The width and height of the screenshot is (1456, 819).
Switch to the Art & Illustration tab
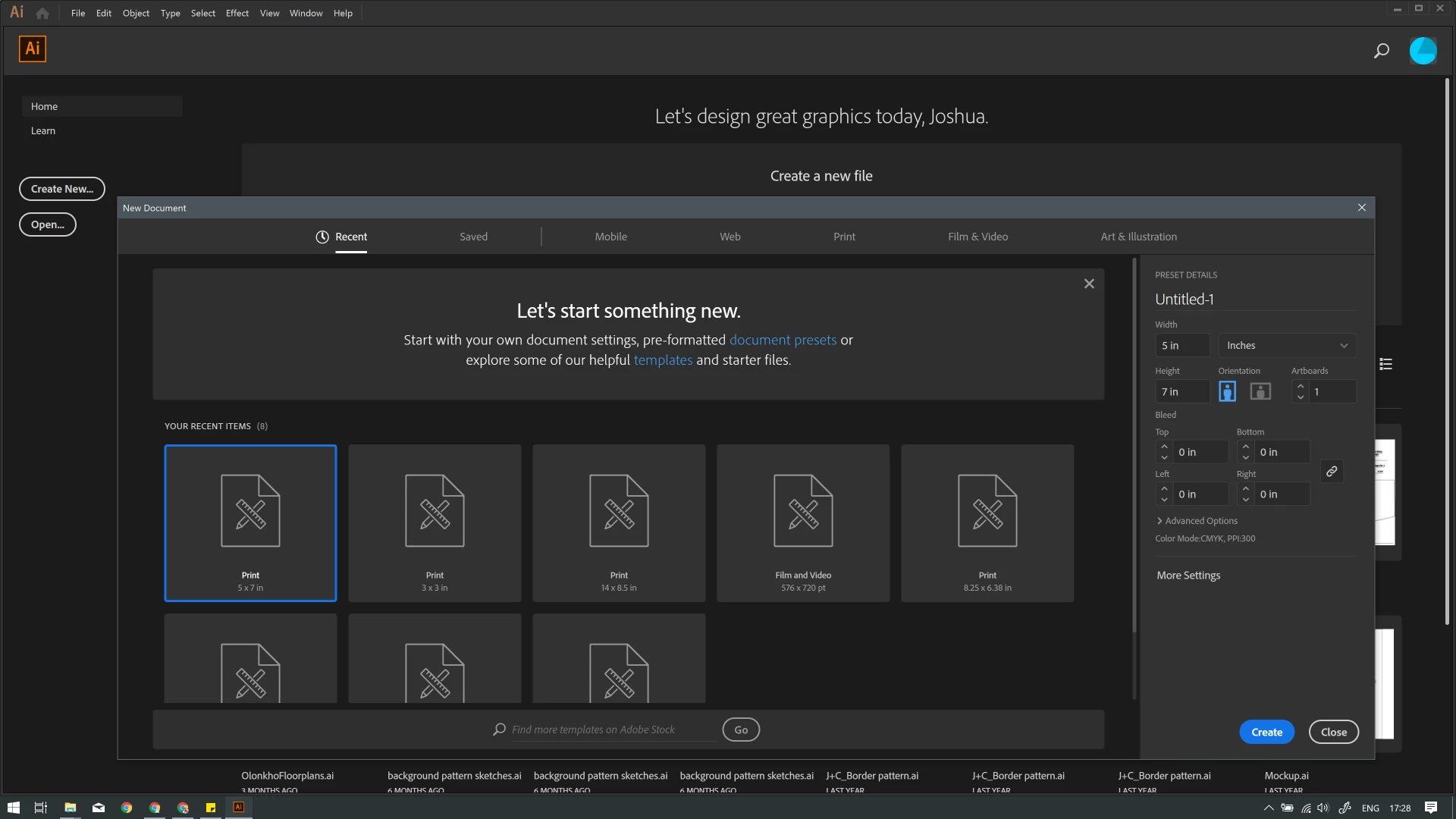pyautogui.click(x=1138, y=237)
